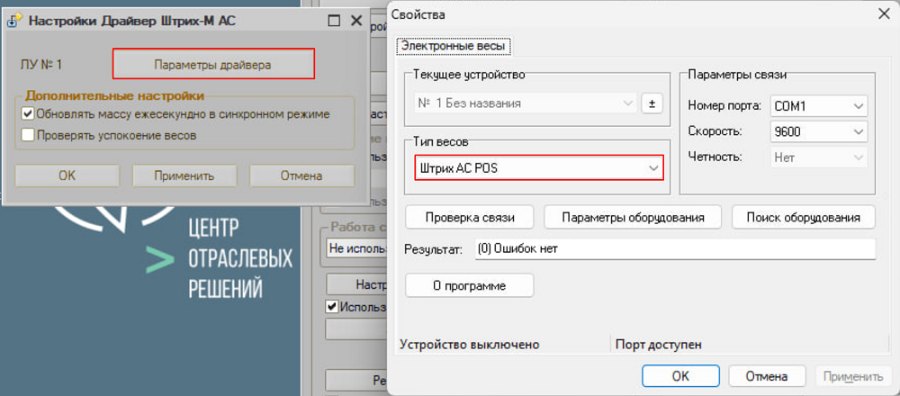Image resolution: width=900 pixels, height=396 pixels.
Task: Open the Не использ dropdown in background window
Action: 356,250
